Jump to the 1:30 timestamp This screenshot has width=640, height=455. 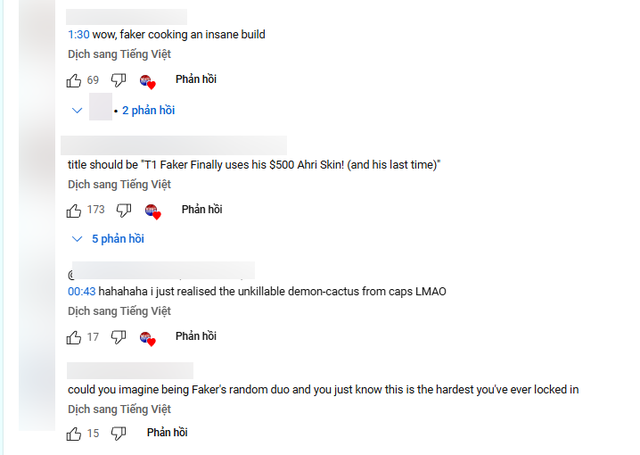click(x=79, y=34)
